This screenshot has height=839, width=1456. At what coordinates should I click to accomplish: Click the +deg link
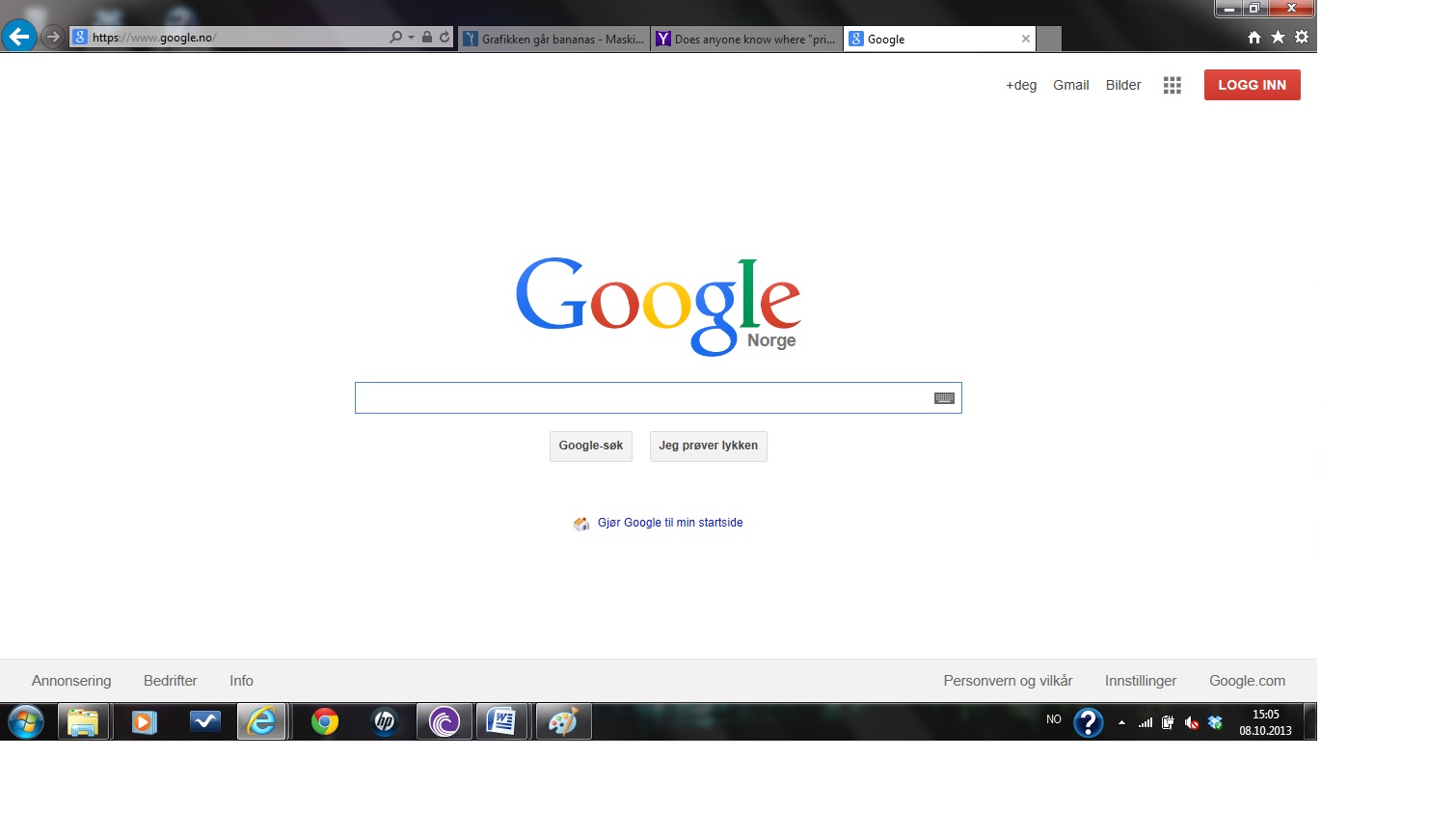pos(1021,85)
